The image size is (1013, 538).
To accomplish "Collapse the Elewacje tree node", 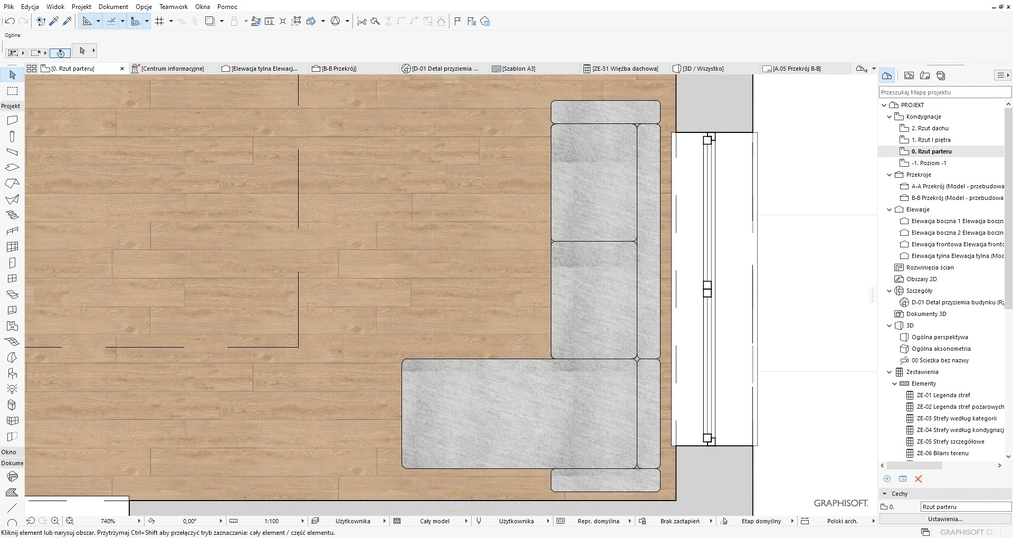I will [889, 210].
